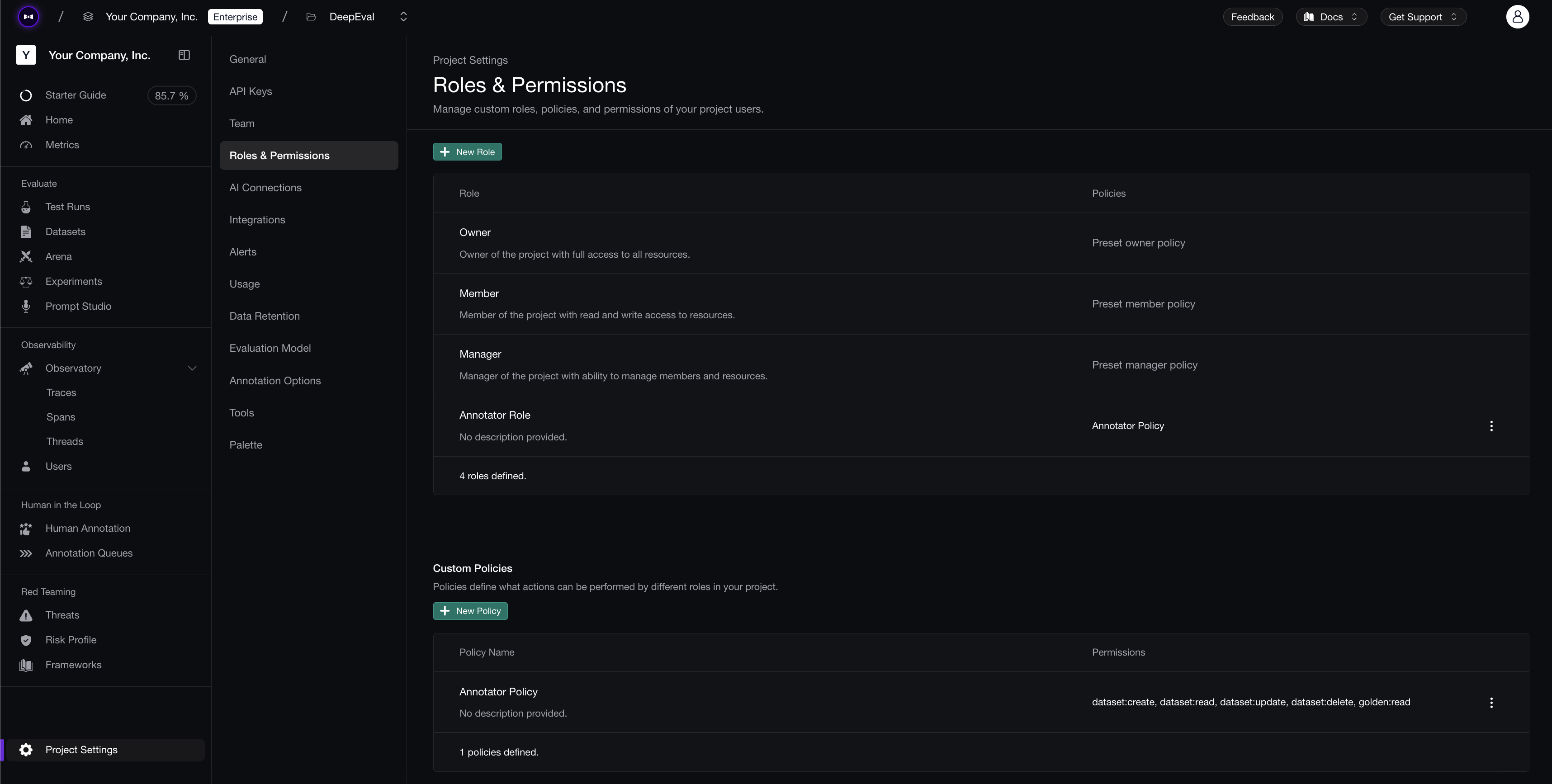Open Annotation Queues in the sidebar
1552x784 pixels.
(89, 553)
